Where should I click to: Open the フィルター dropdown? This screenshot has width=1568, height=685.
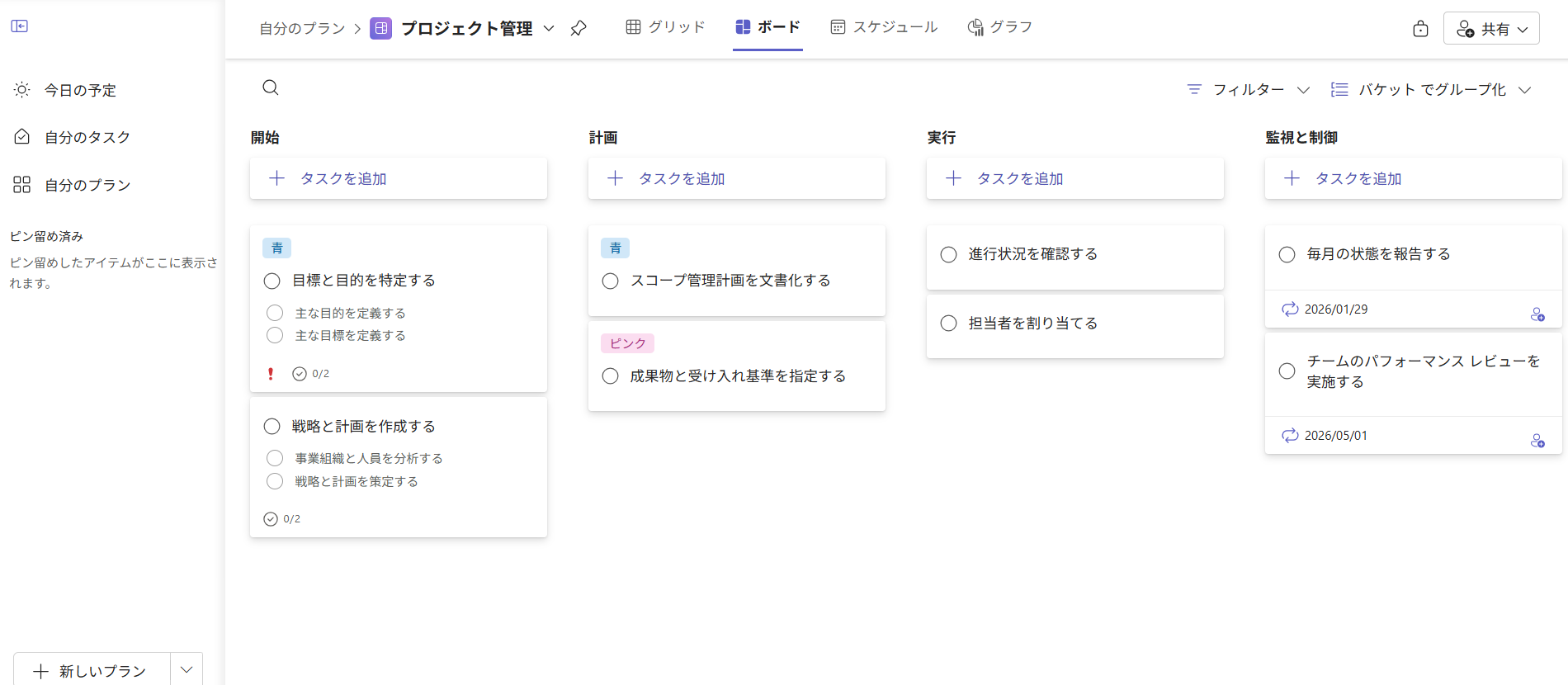click(1249, 89)
